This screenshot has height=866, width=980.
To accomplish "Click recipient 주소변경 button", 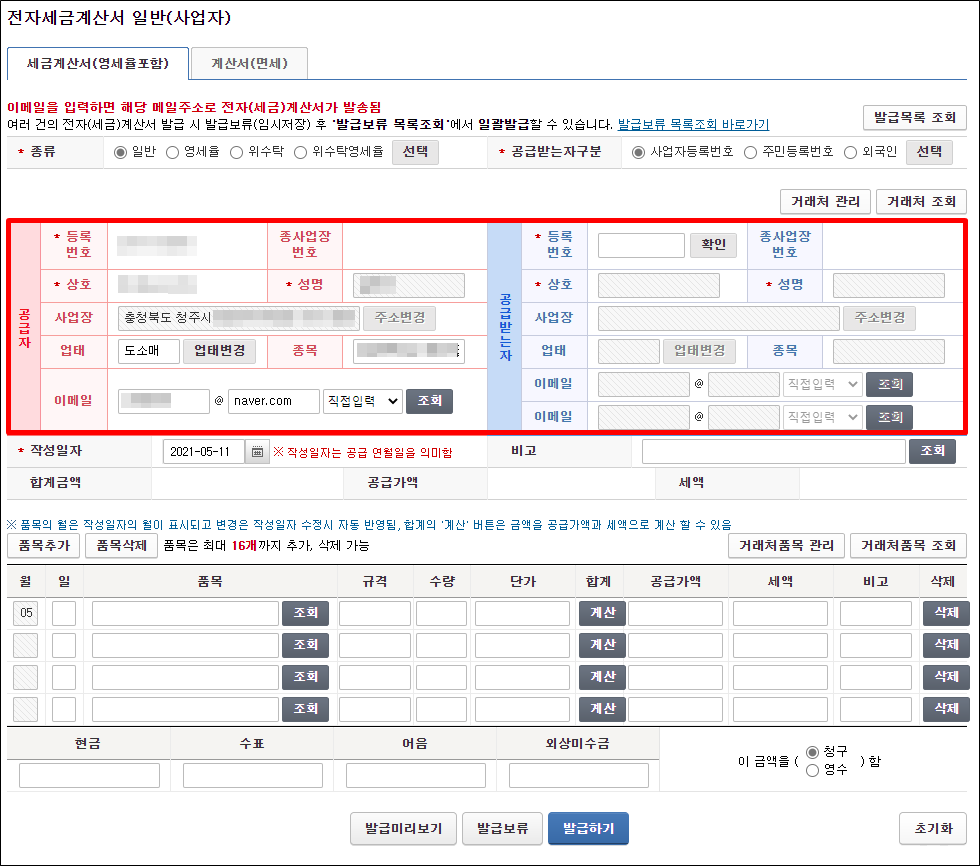I will [x=879, y=318].
